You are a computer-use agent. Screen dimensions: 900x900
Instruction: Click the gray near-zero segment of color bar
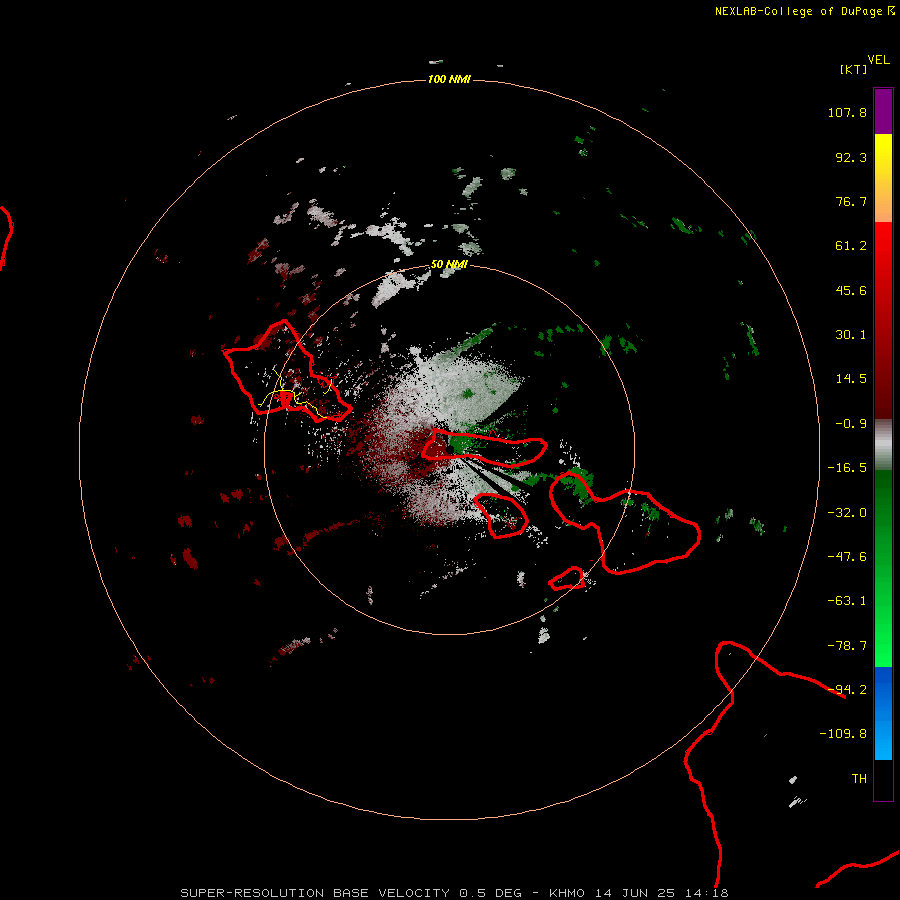[883, 445]
